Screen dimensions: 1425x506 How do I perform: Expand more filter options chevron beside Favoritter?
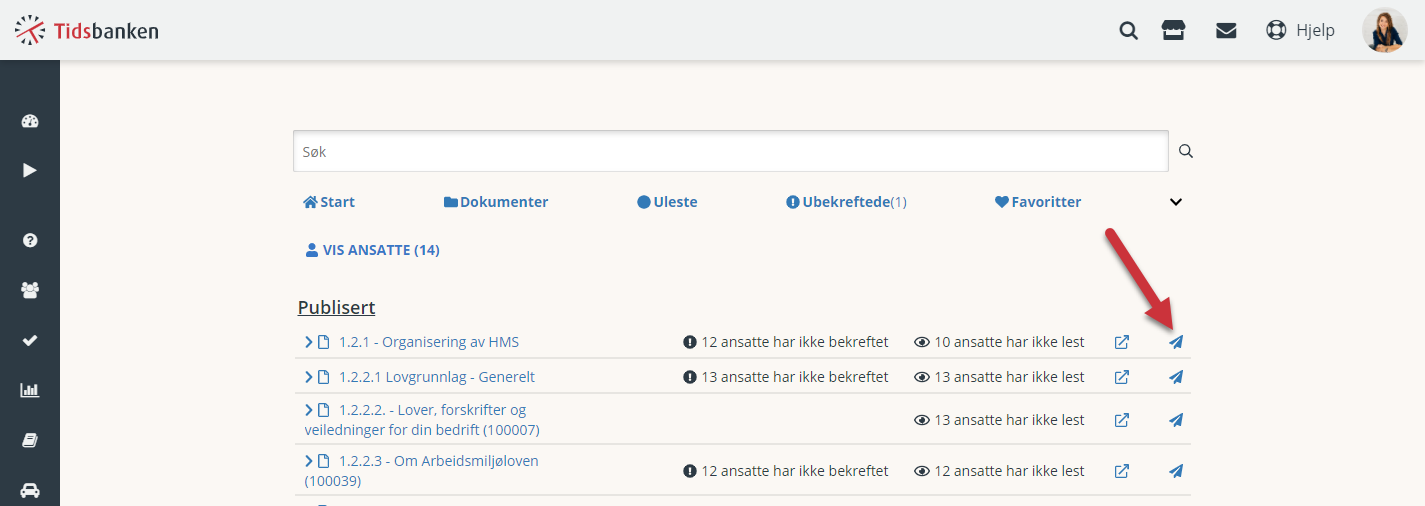coord(1176,202)
